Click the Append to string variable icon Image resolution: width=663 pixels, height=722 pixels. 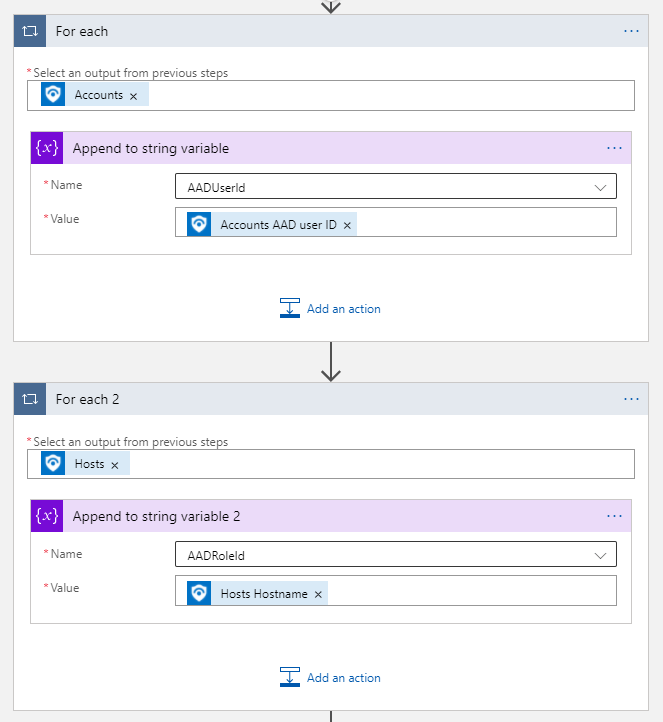pos(47,148)
